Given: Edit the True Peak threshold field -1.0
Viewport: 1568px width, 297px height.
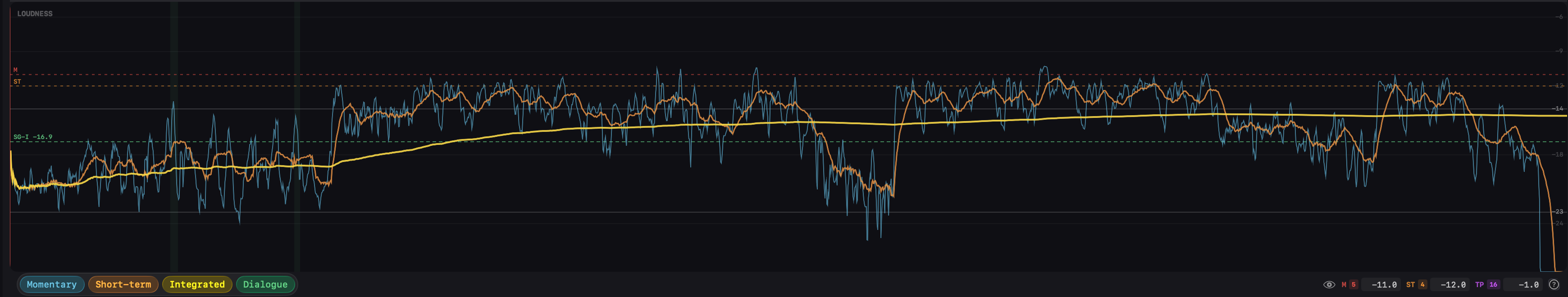Looking at the screenshot, I should tap(1523, 284).
